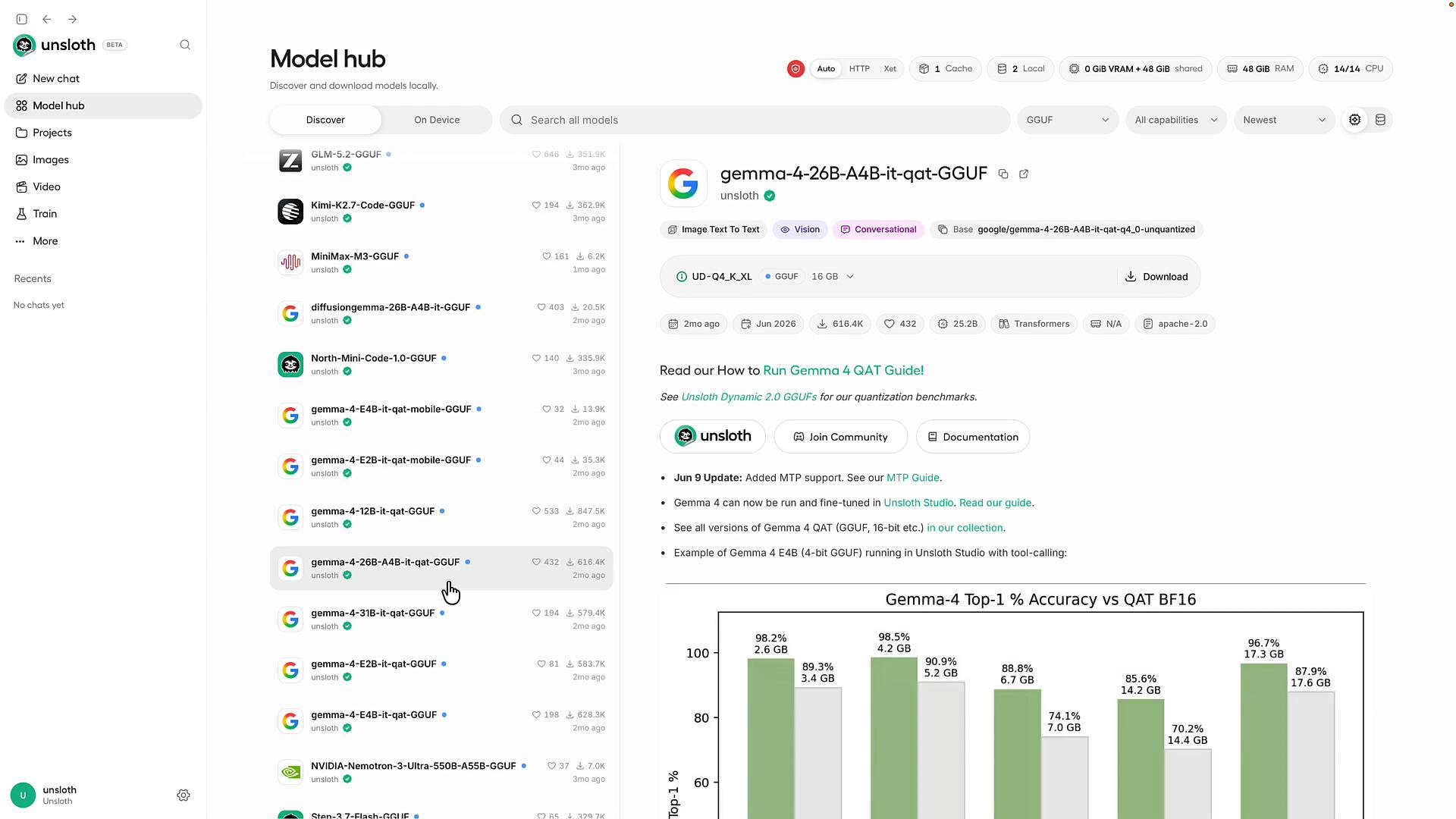This screenshot has height=819, width=1456.
Task: Click the red record status icon
Action: pos(795,69)
